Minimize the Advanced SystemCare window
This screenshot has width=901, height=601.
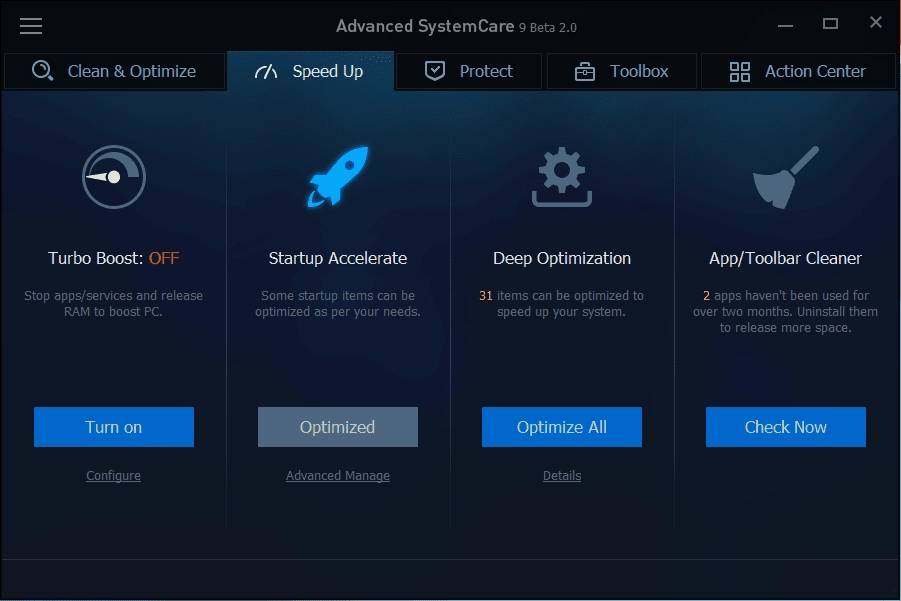click(786, 25)
